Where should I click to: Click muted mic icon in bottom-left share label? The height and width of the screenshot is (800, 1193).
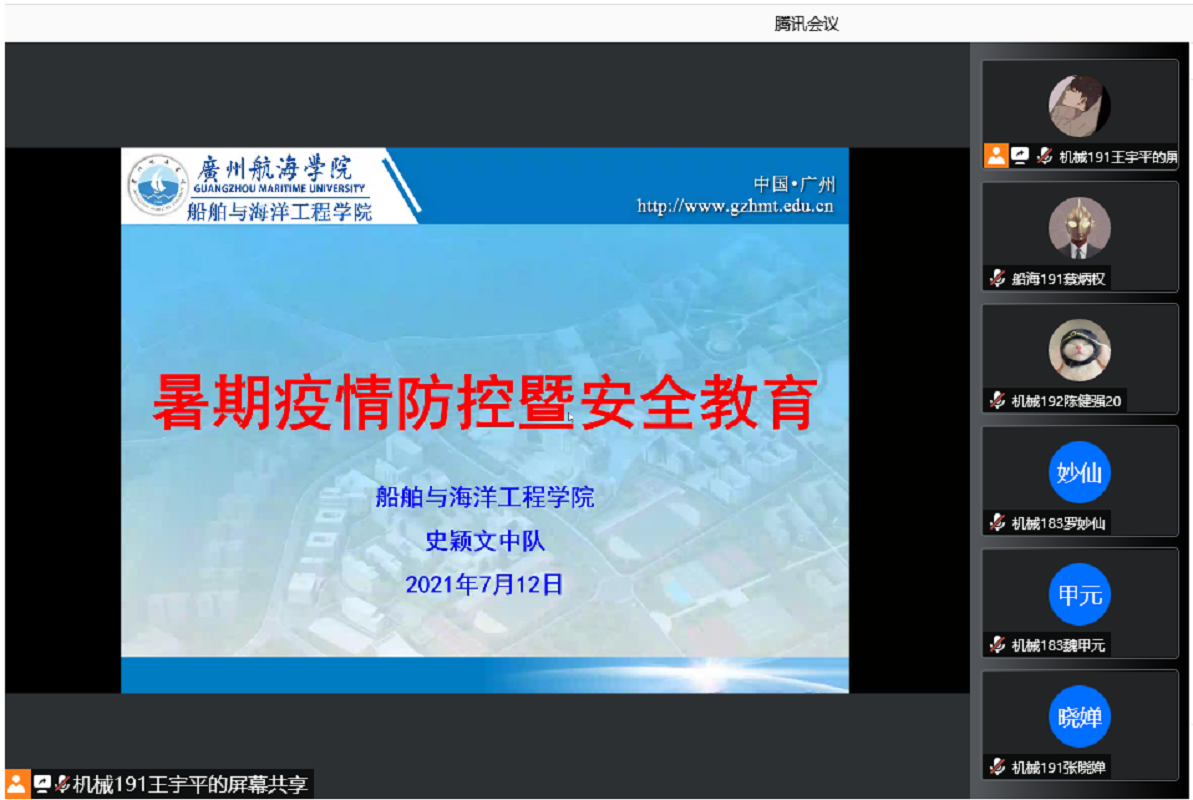click(62, 784)
